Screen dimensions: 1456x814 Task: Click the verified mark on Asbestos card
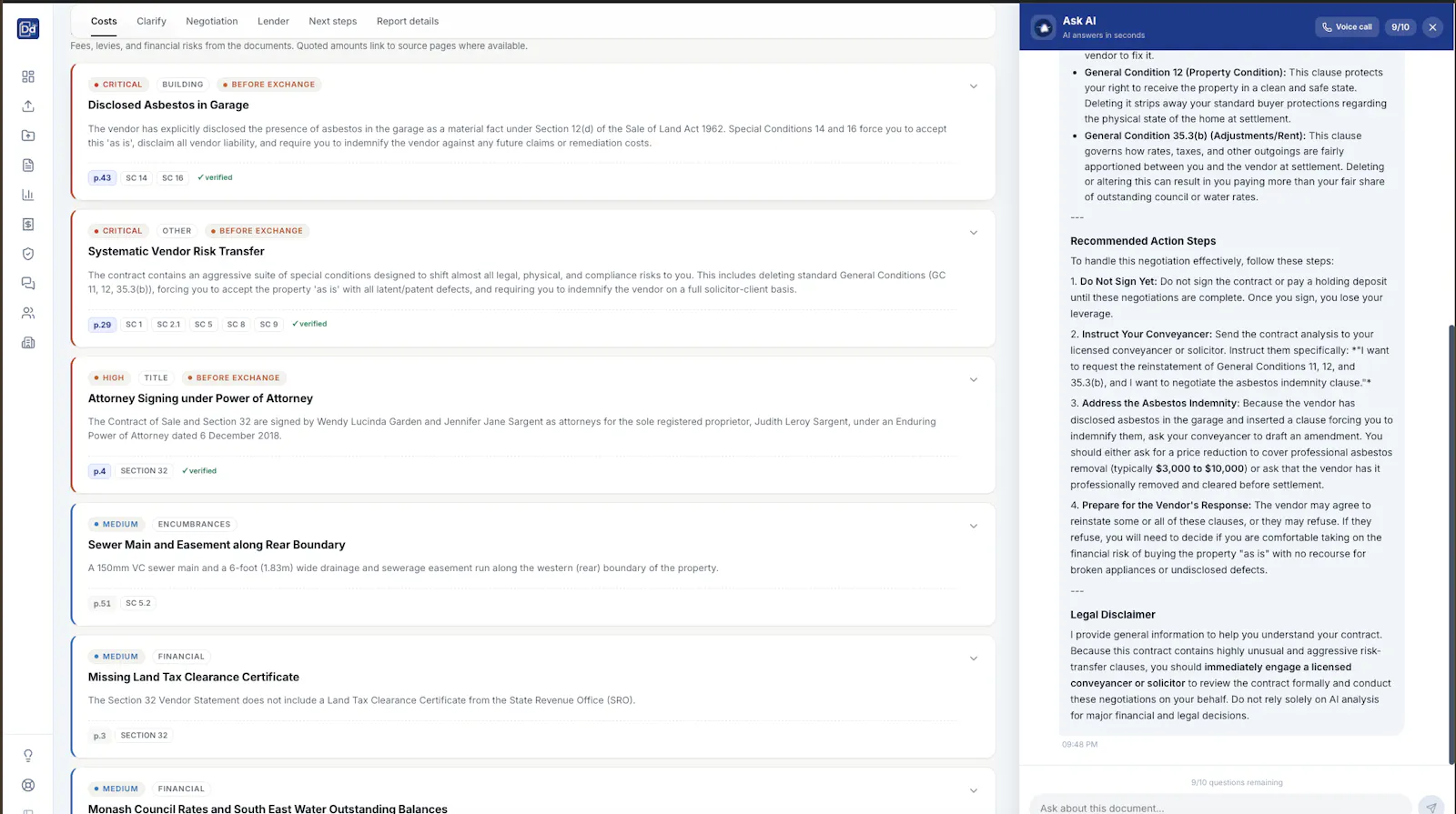tap(215, 177)
